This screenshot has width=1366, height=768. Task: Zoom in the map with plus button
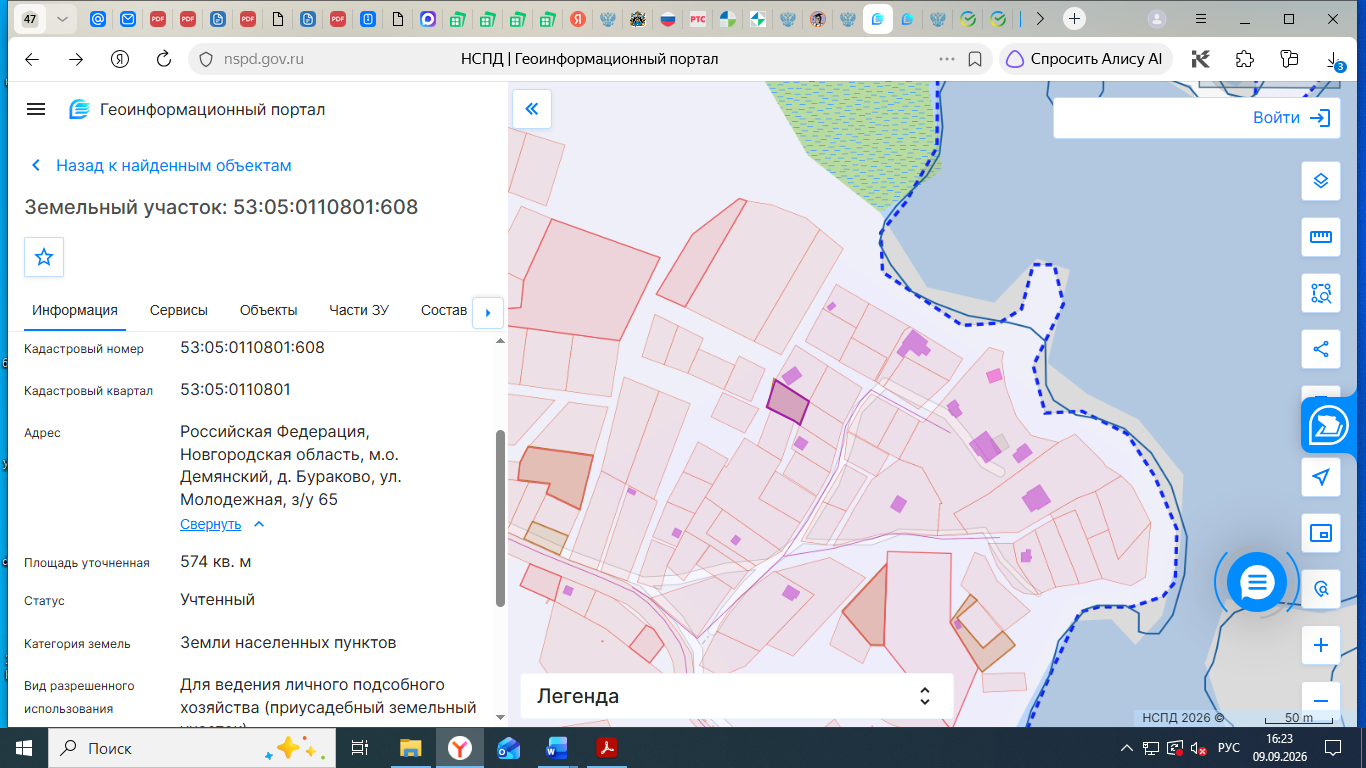click(1321, 645)
